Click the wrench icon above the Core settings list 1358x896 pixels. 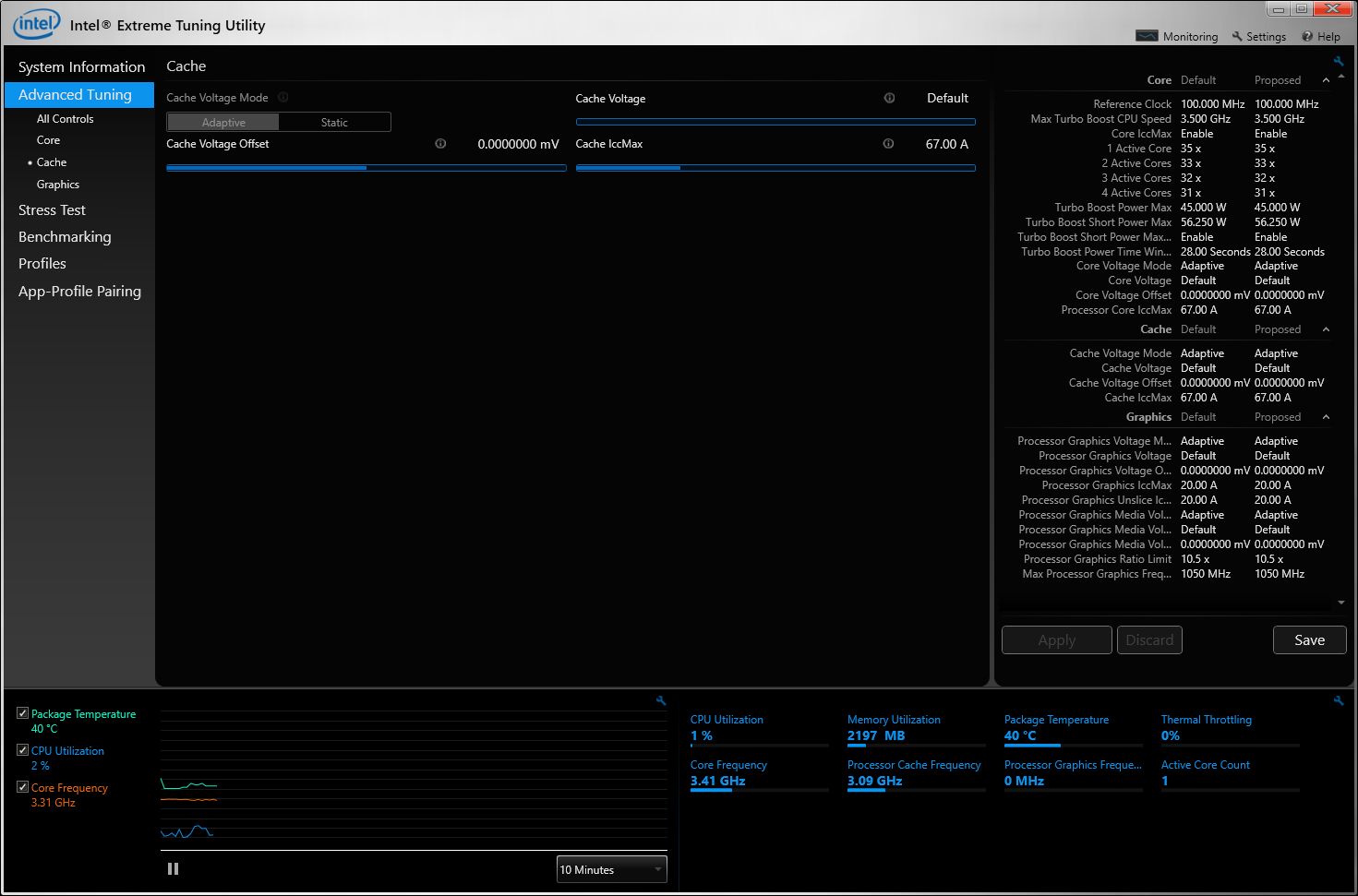pyautogui.click(x=1339, y=62)
